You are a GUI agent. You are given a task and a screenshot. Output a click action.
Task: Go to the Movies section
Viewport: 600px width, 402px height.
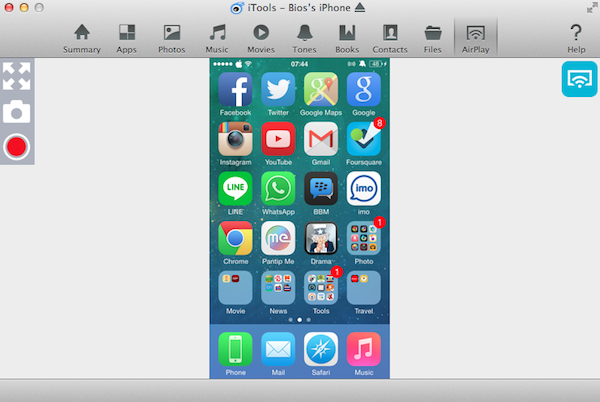[261, 39]
